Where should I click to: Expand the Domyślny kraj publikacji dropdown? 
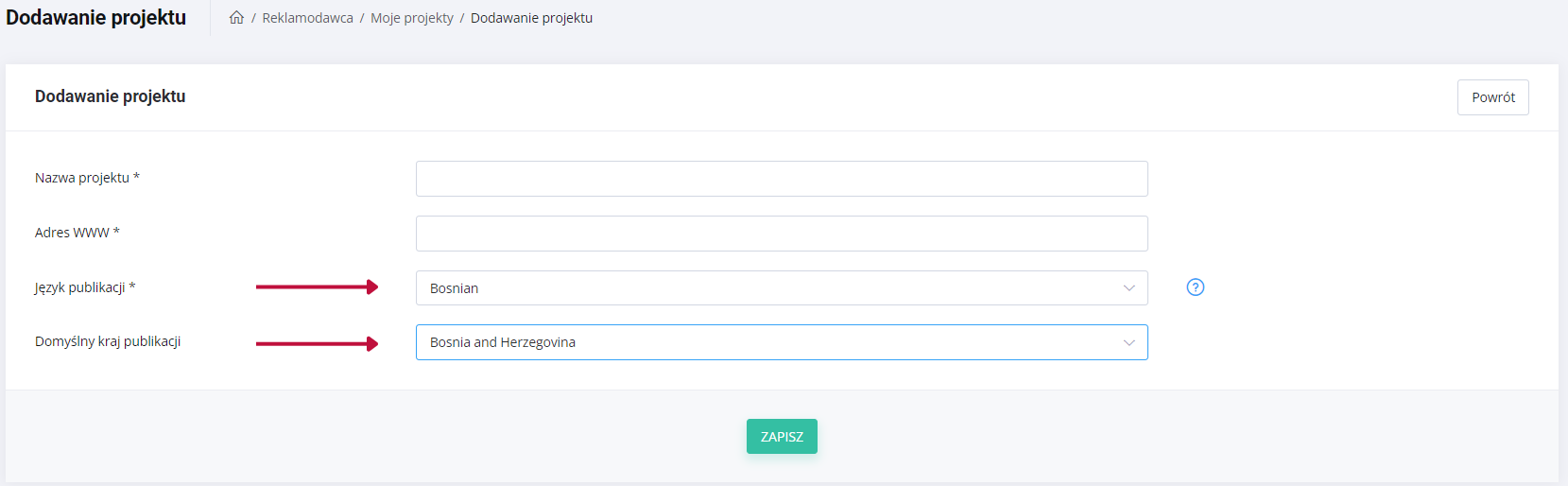click(782, 342)
